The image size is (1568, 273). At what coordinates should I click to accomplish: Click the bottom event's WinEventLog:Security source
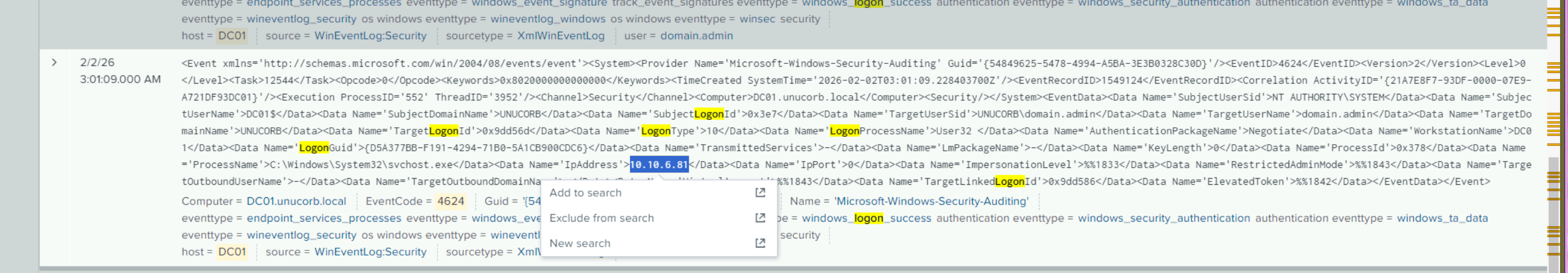pyautogui.click(x=370, y=252)
